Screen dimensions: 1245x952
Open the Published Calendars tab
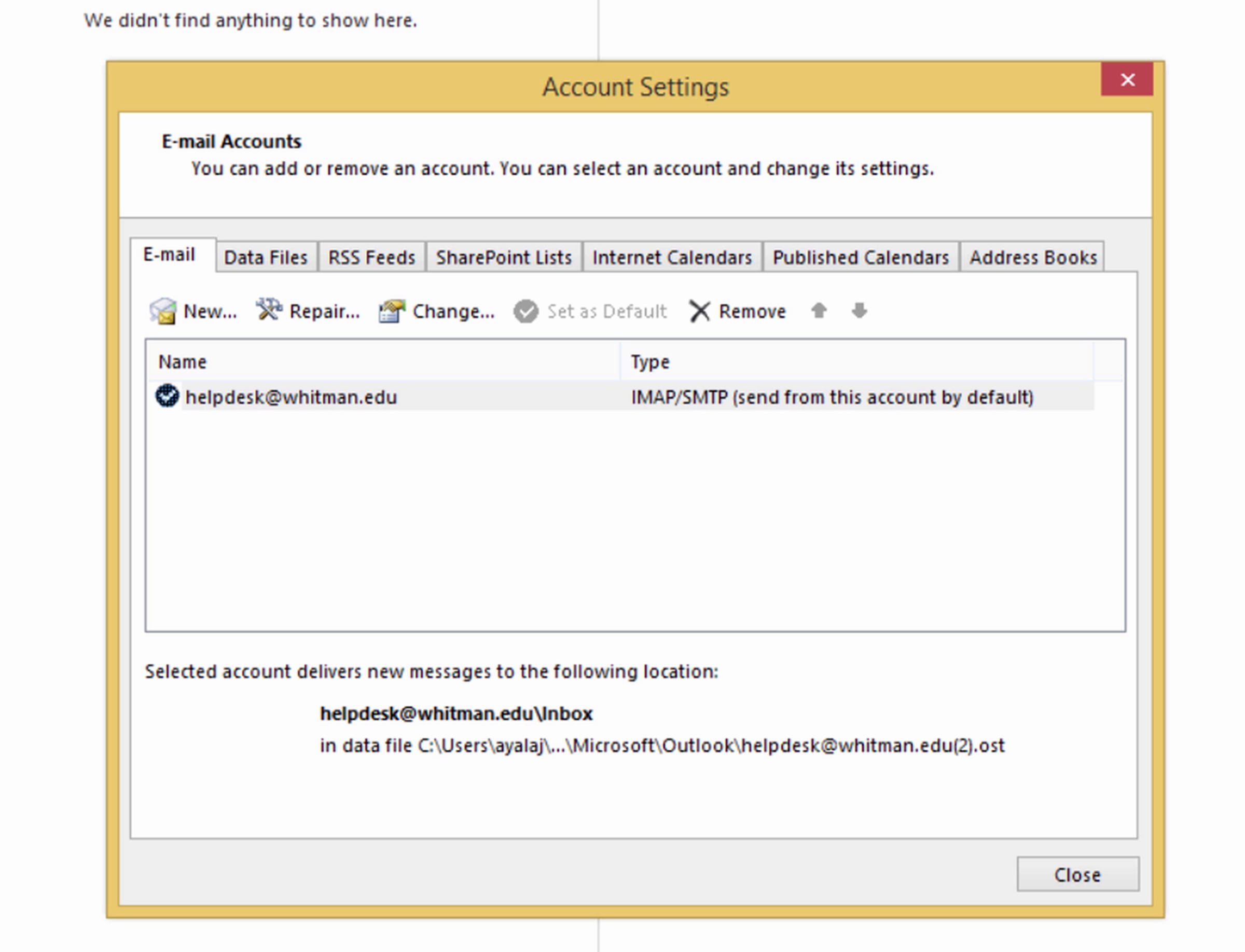pos(860,258)
